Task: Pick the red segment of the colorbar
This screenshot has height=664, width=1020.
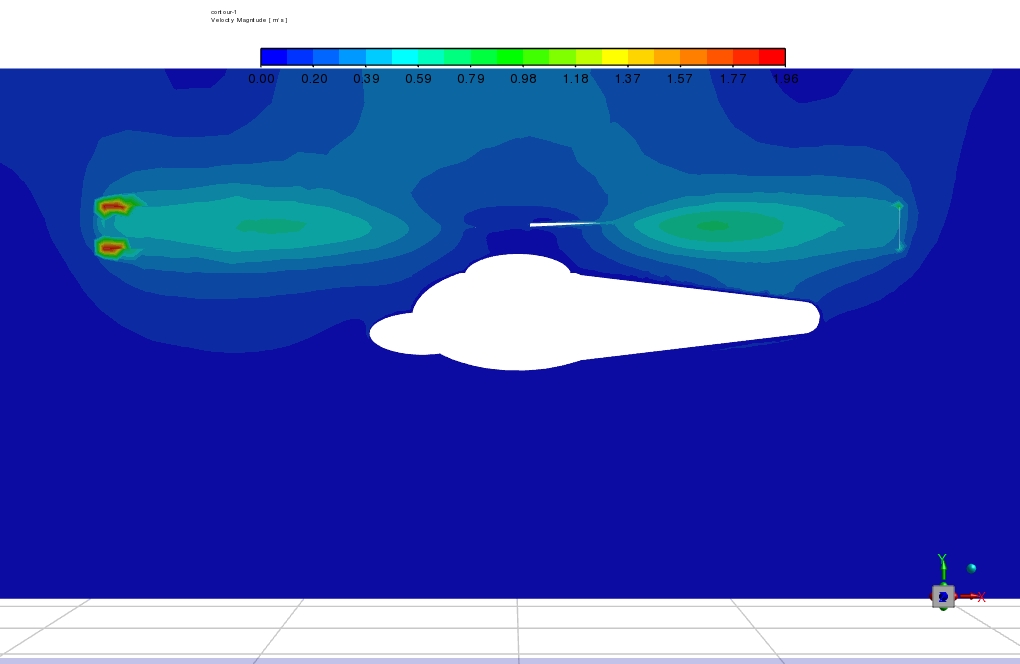Action: pos(772,57)
